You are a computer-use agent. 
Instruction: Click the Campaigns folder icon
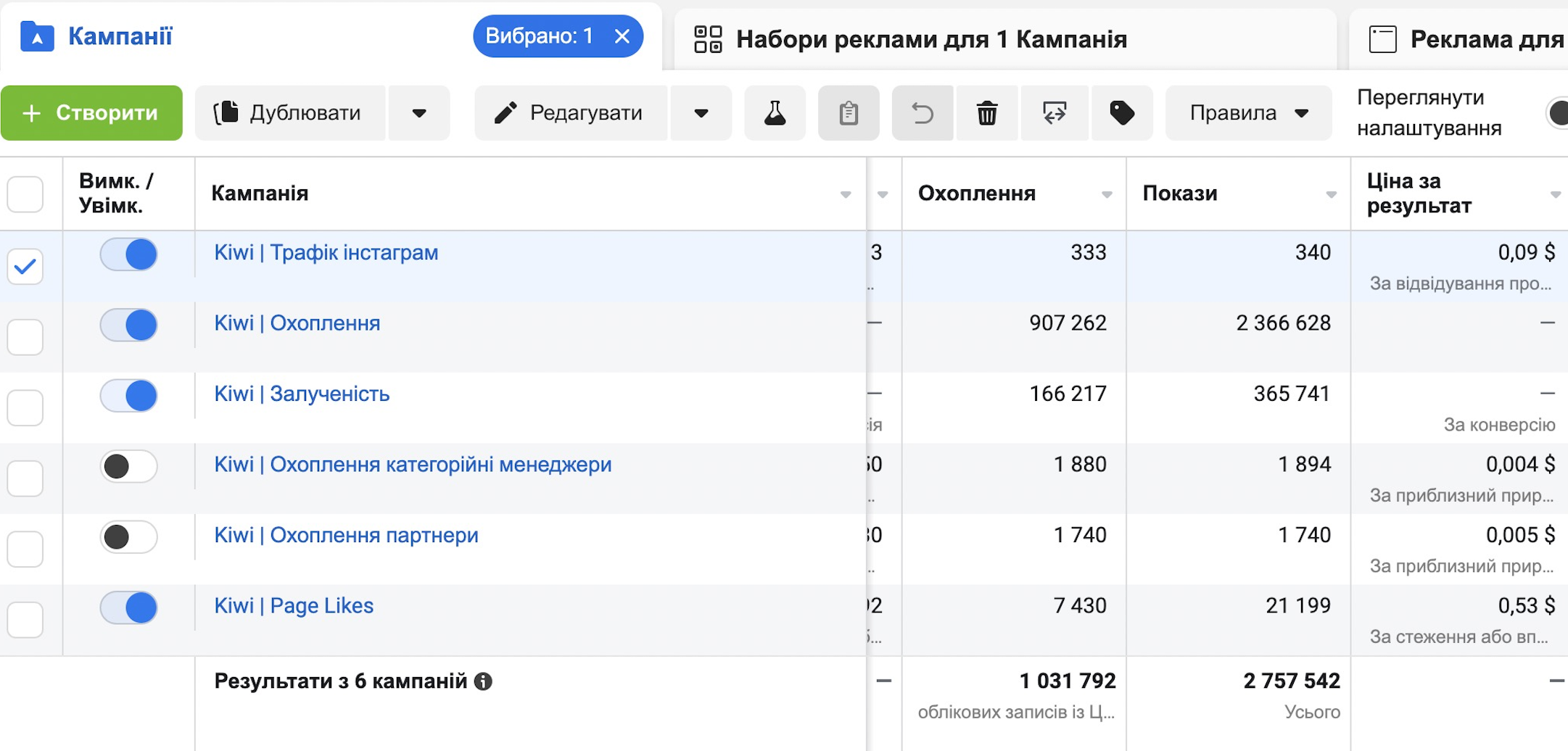37,36
